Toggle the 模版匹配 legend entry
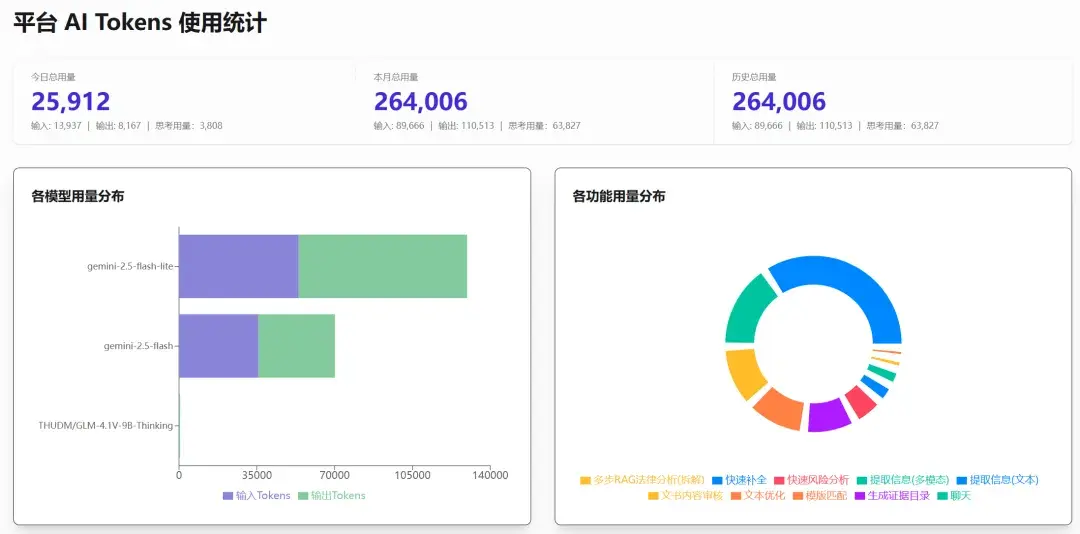The image size is (1080, 534). tap(820, 495)
